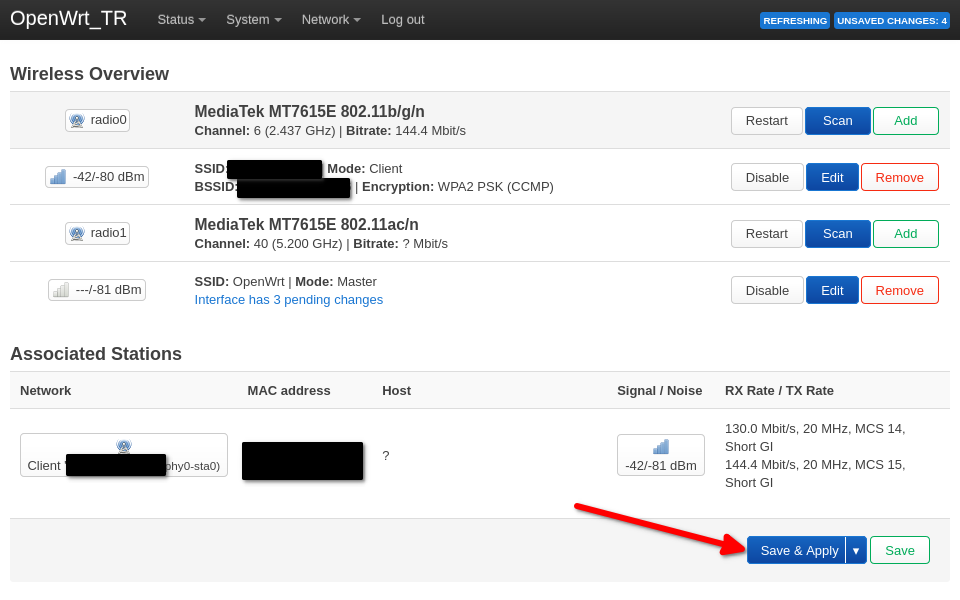The image size is (960, 600).
Task: Click the phy0-sta0 client network icon
Action: click(123, 447)
